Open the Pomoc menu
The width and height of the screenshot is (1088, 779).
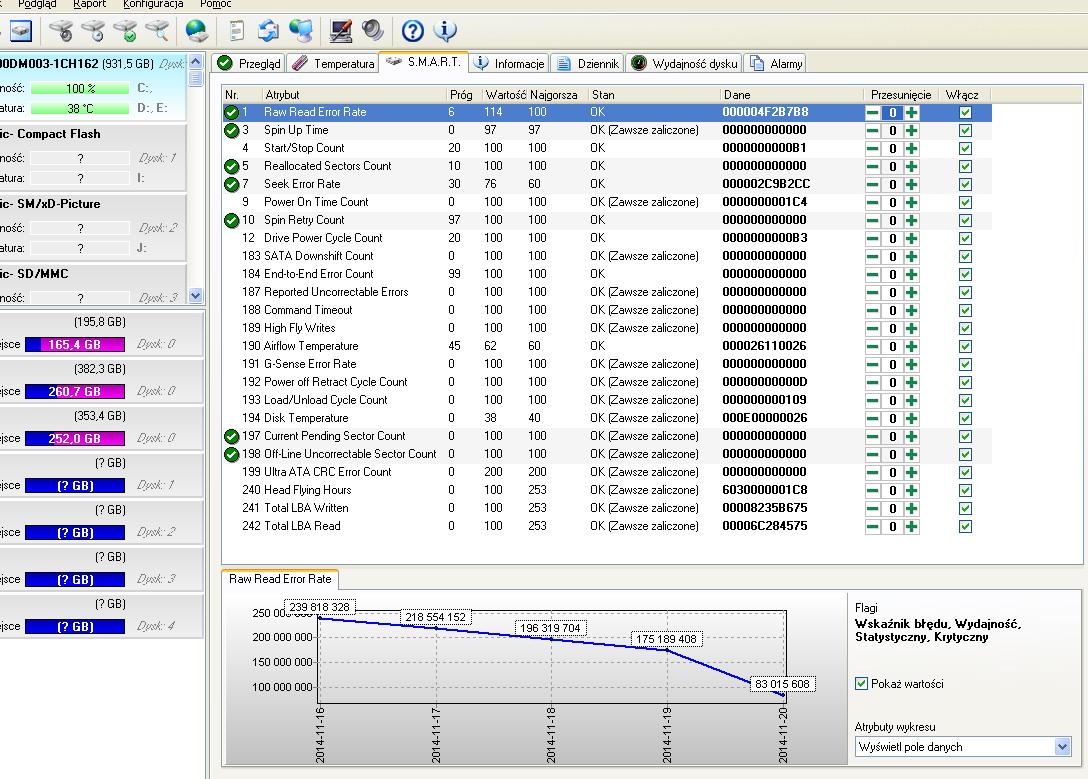(216, 4)
